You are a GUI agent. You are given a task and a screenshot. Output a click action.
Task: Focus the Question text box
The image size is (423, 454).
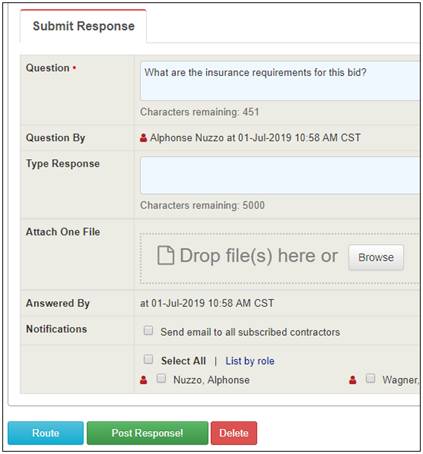(x=280, y=81)
